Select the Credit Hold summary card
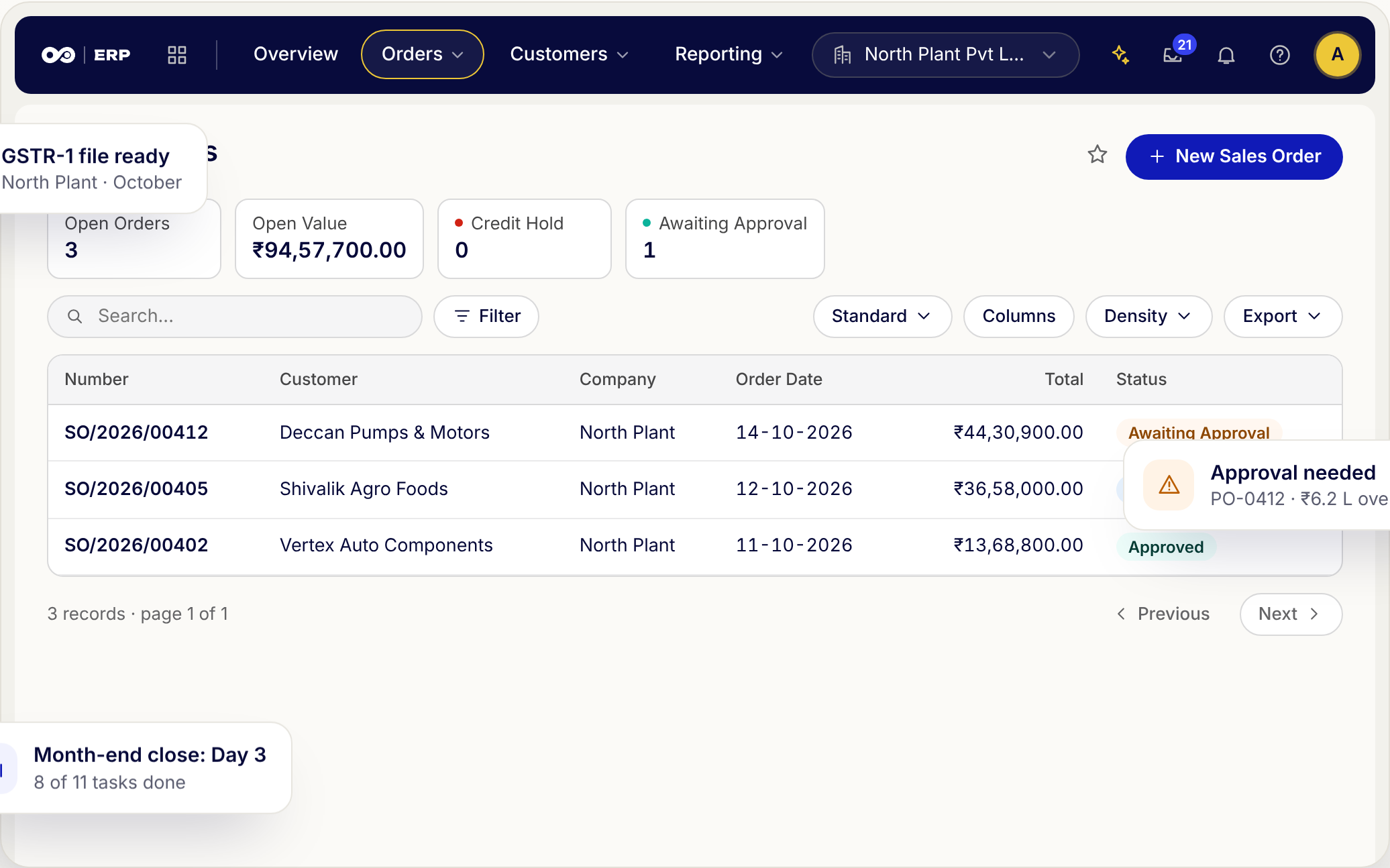1390x868 pixels. (525, 239)
